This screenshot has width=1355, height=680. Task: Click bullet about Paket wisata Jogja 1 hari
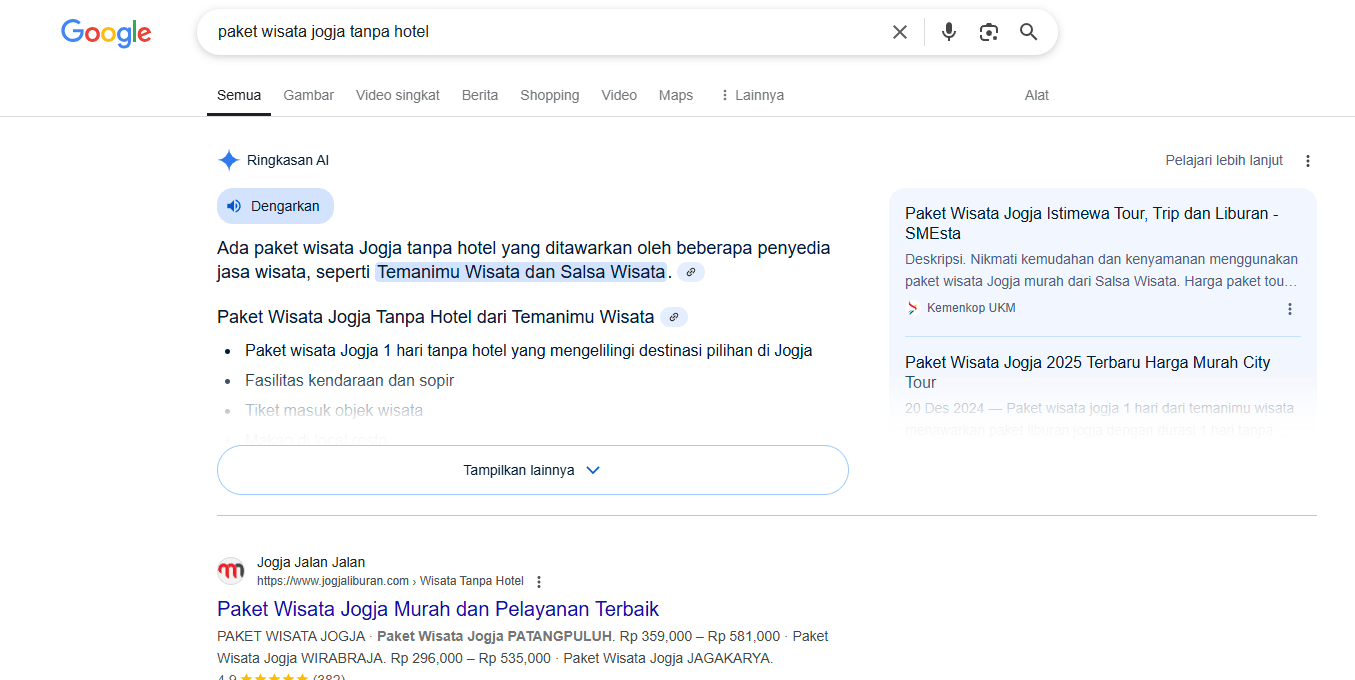coord(529,350)
